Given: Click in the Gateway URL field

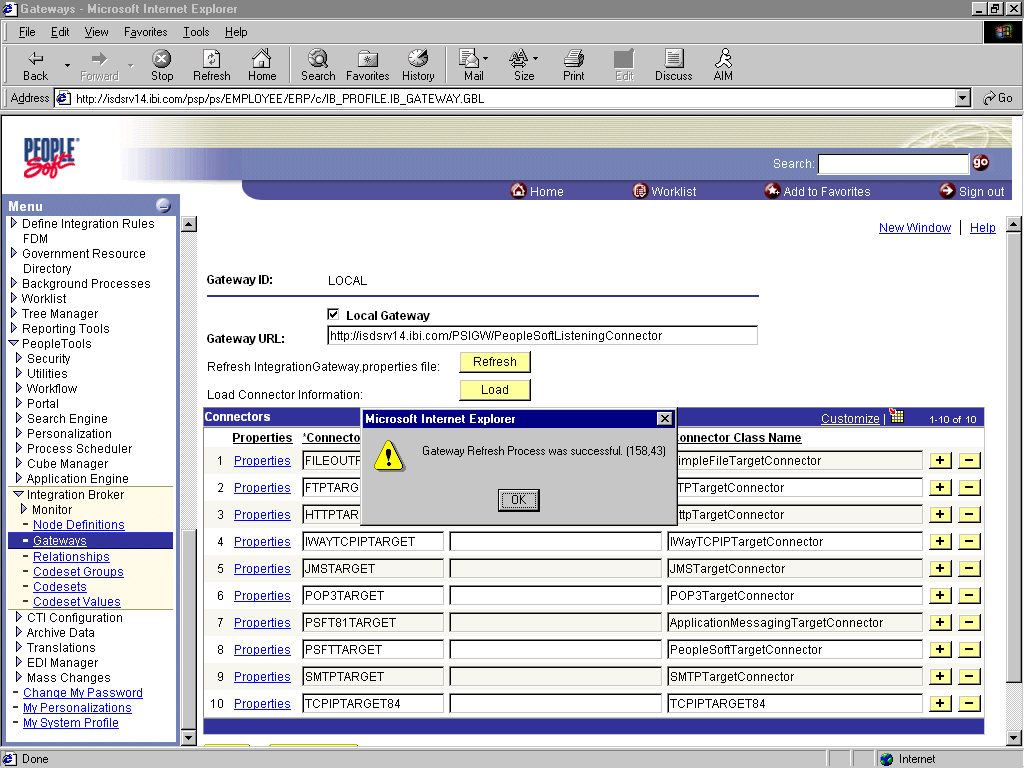Looking at the screenshot, I should 542,336.
